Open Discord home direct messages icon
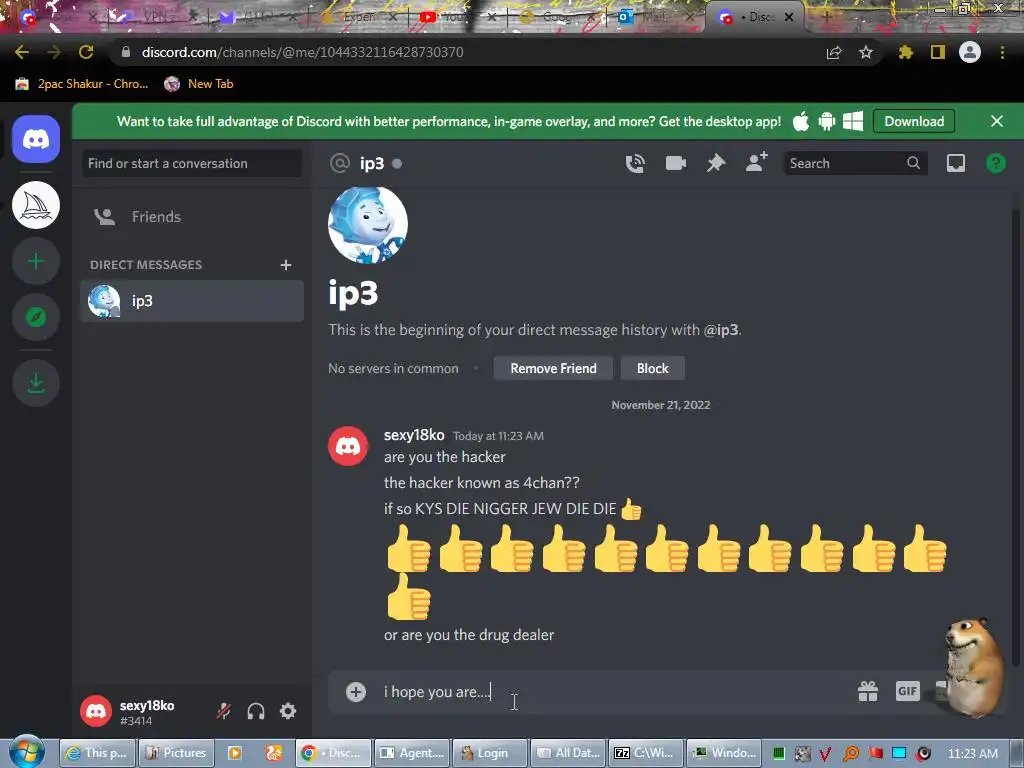The height and width of the screenshot is (768, 1024). tap(36, 139)
